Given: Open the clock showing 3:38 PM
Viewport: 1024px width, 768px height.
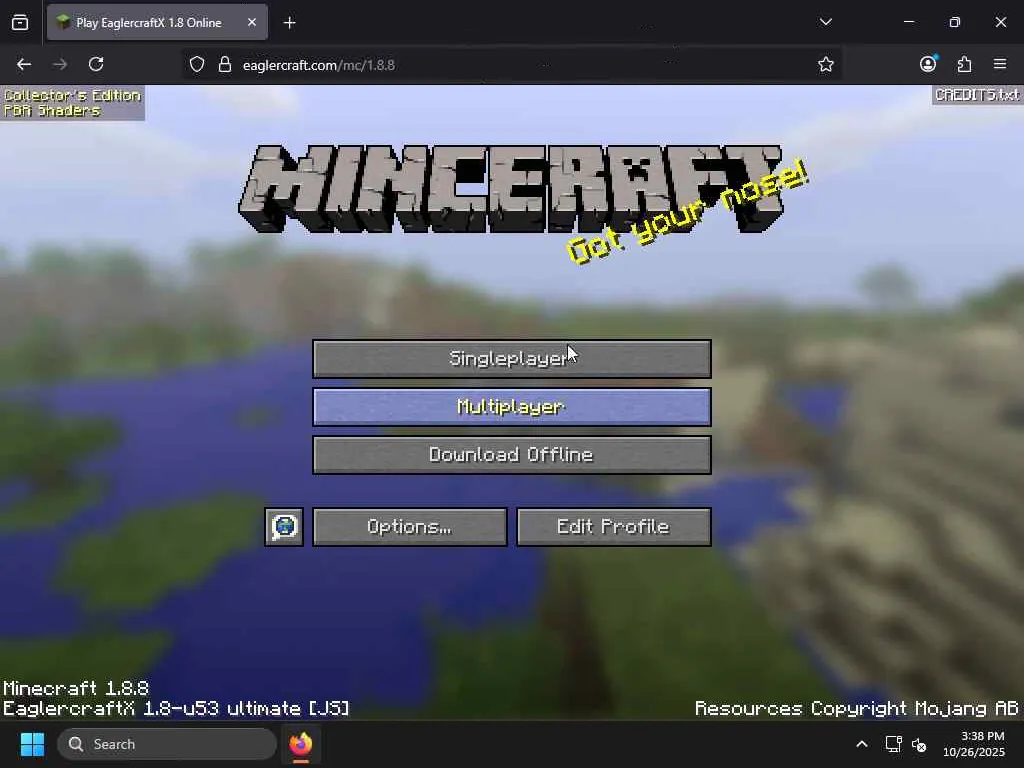Looking at the screenshot, I should tap(974, 744).
